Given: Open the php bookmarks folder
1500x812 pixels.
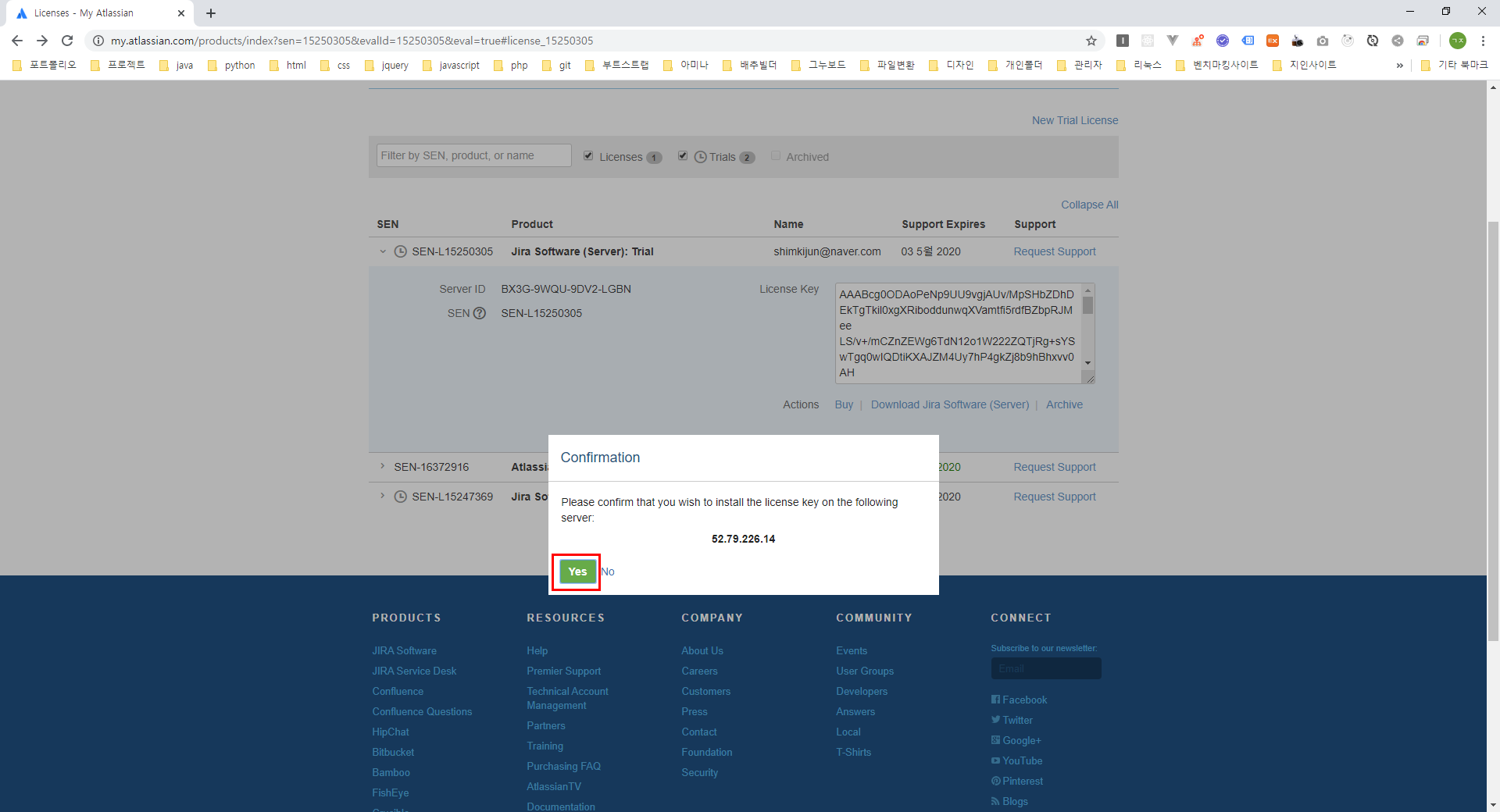Looking at the screenshot, I should click(511, 66).
